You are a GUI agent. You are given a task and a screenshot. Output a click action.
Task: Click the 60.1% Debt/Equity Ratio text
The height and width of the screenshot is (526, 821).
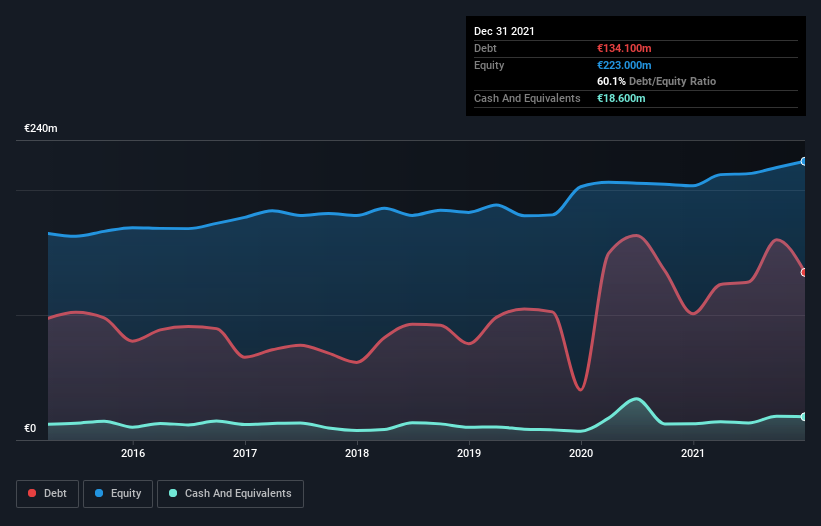657,82
